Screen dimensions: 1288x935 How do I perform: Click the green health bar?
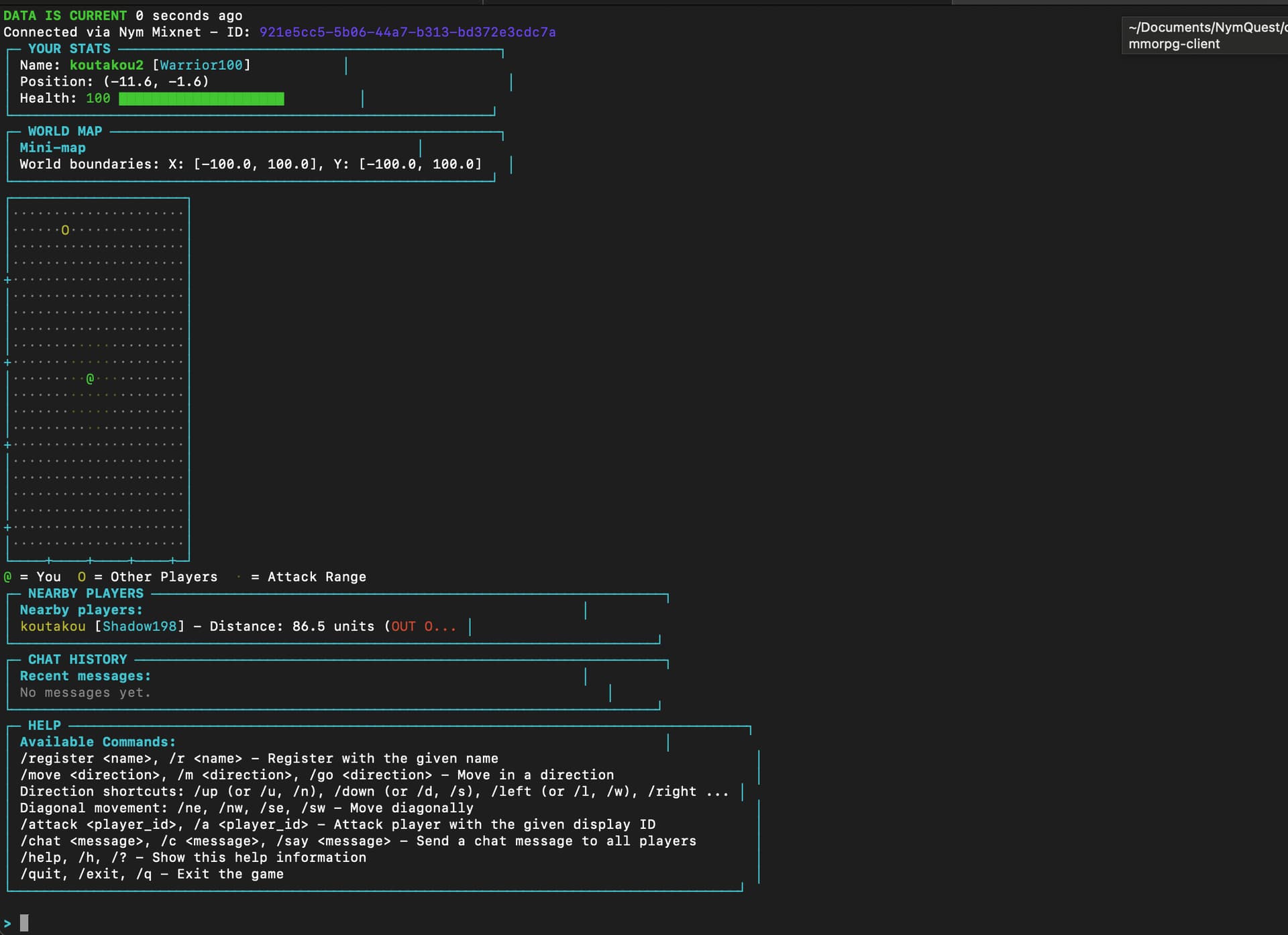pos(201,99)
